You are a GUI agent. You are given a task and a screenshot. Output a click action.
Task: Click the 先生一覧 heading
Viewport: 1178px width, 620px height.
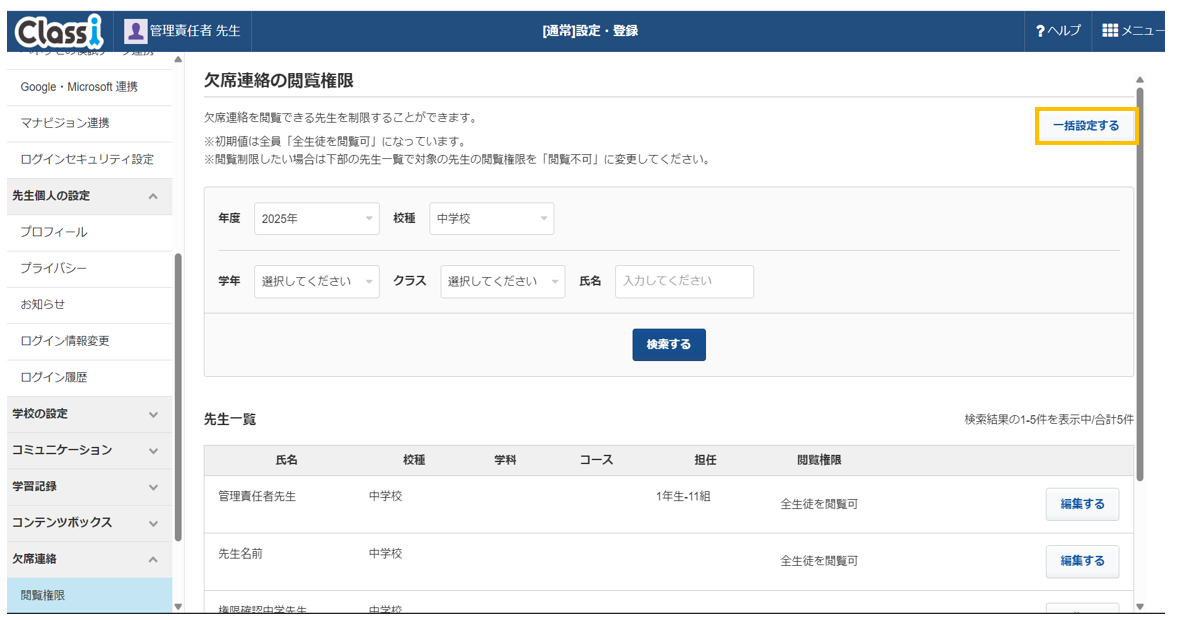(230, 419)
